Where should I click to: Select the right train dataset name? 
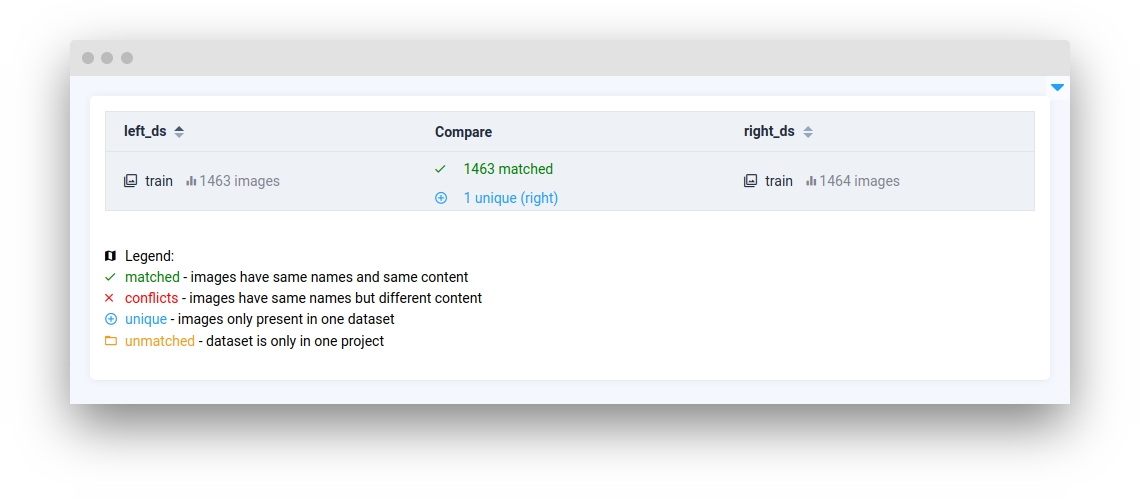tap(779, 181)
